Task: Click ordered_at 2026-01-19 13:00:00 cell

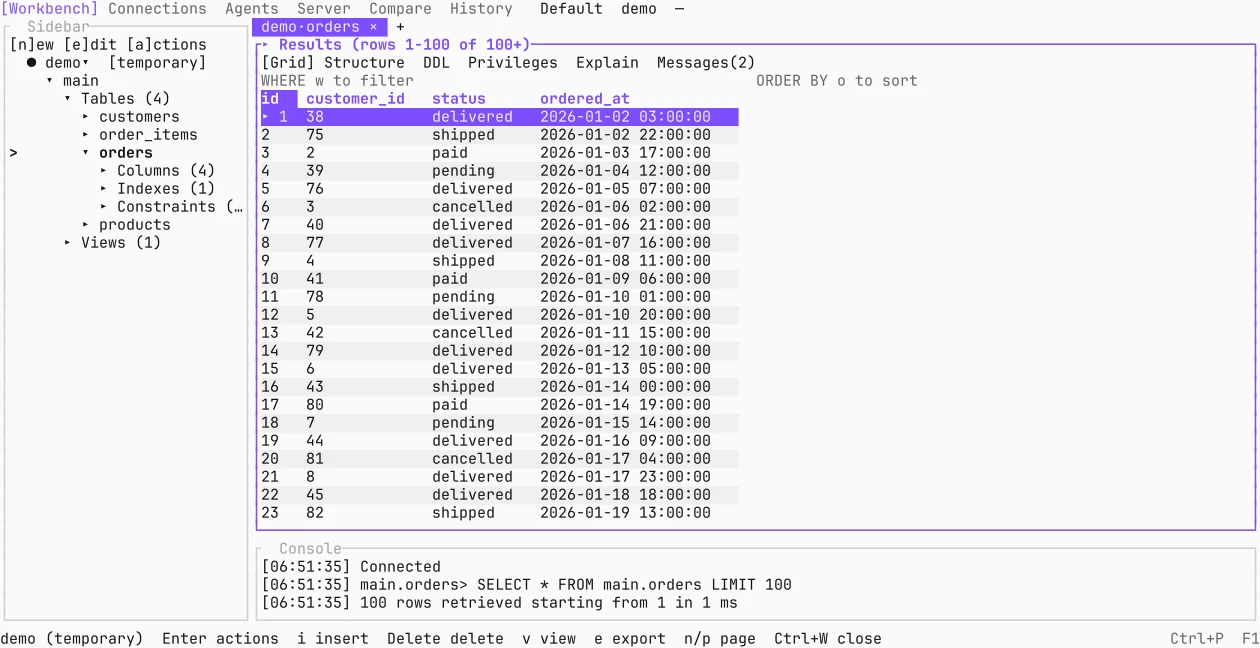Action: (x=625, y=513)
